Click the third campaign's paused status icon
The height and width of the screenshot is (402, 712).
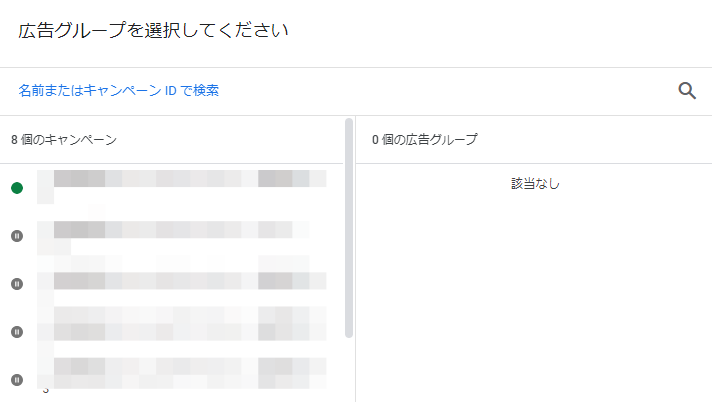(17, 284)
